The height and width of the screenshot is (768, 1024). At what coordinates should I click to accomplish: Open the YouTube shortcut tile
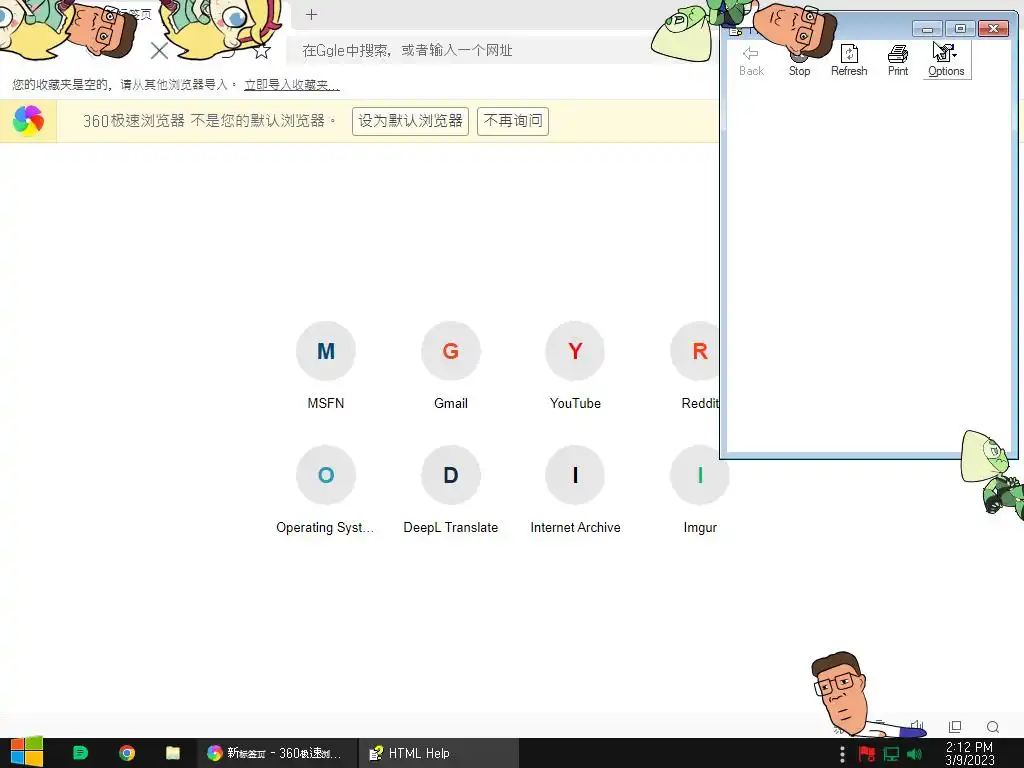point(575,365)
